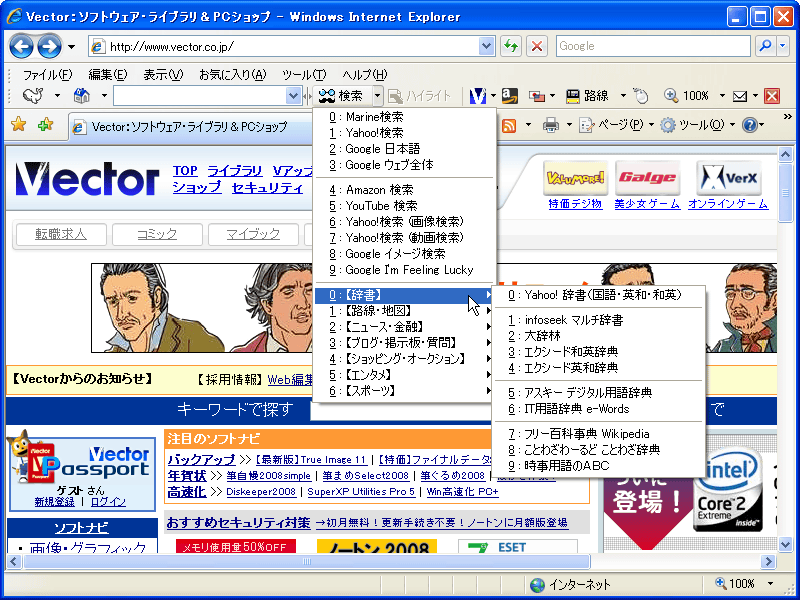Expand the Marine toolbar search box dropdown

(293, 95)
